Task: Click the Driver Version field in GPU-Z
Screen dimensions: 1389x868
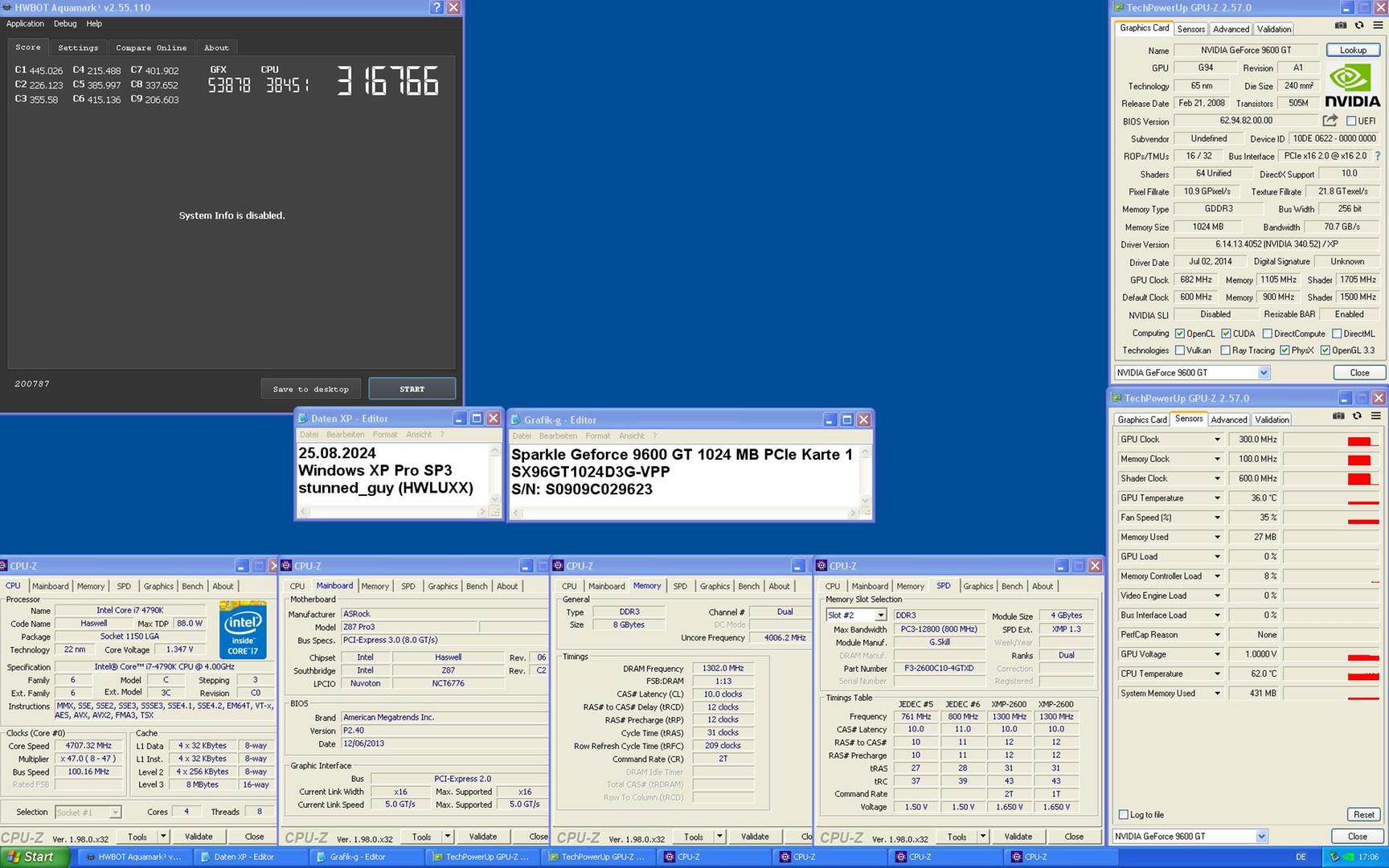Action: coord(1277,244)
